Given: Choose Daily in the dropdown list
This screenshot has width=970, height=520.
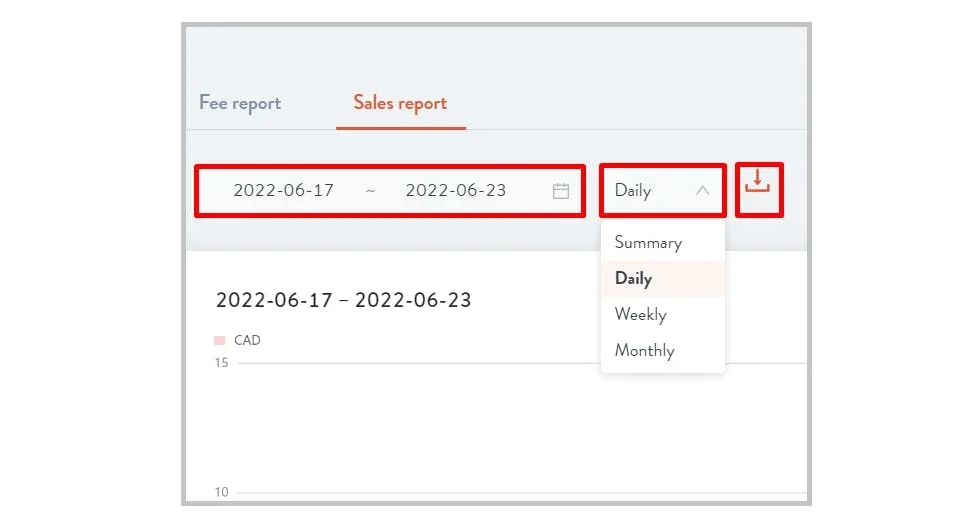Looking at the screenshot, I should click(x=663, y=278).
